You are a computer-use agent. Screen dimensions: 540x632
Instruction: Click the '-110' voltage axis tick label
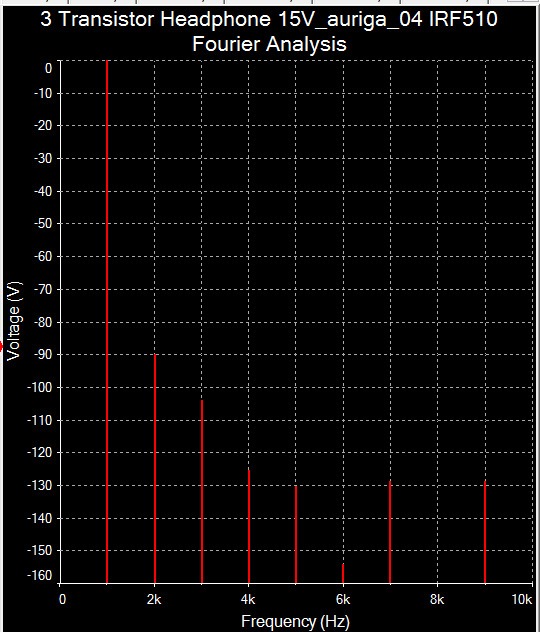click(x=40, y=420)
